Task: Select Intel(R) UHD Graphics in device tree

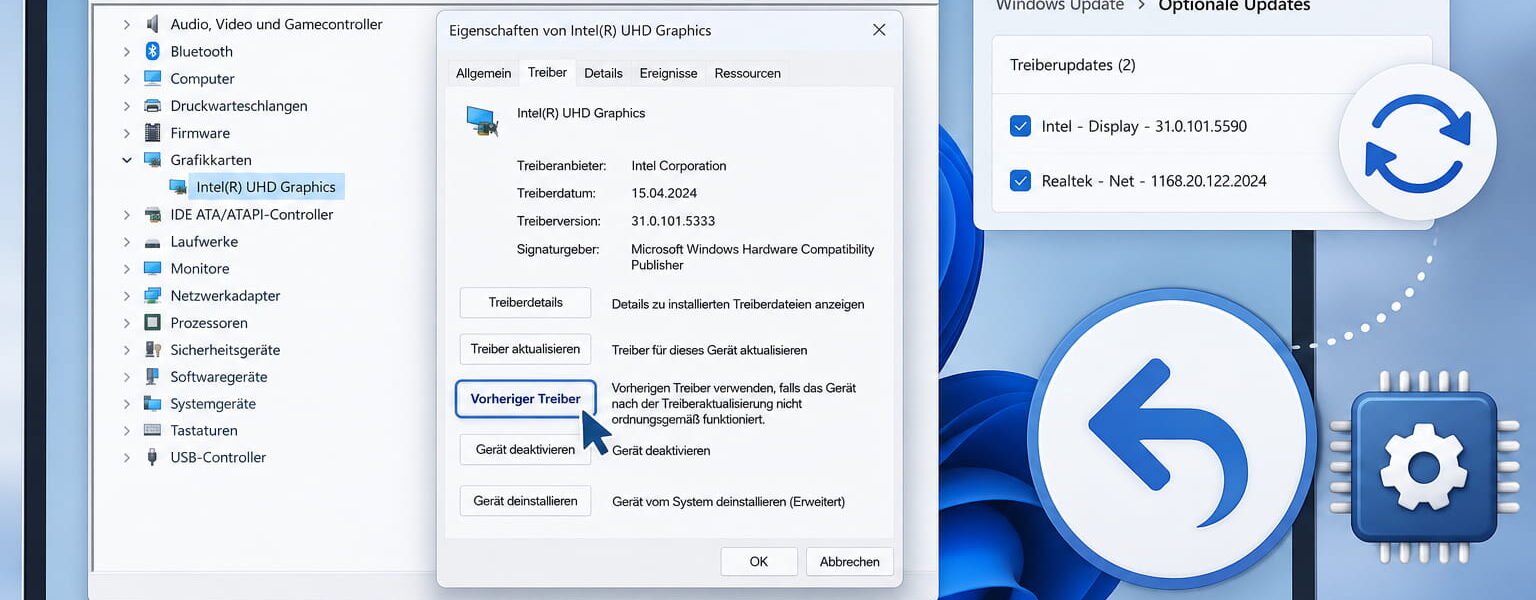Action: click(x=265, y=186)
